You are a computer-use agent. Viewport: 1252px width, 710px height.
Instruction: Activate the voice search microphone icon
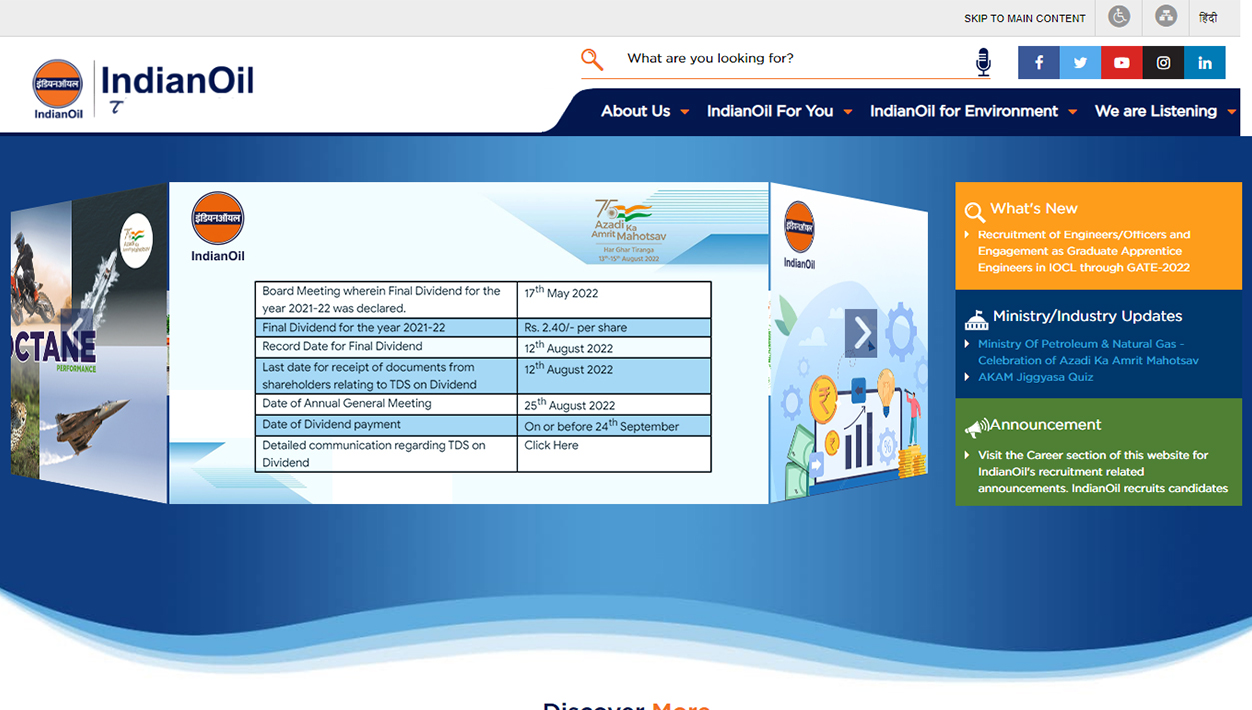(x=983, y=62)
